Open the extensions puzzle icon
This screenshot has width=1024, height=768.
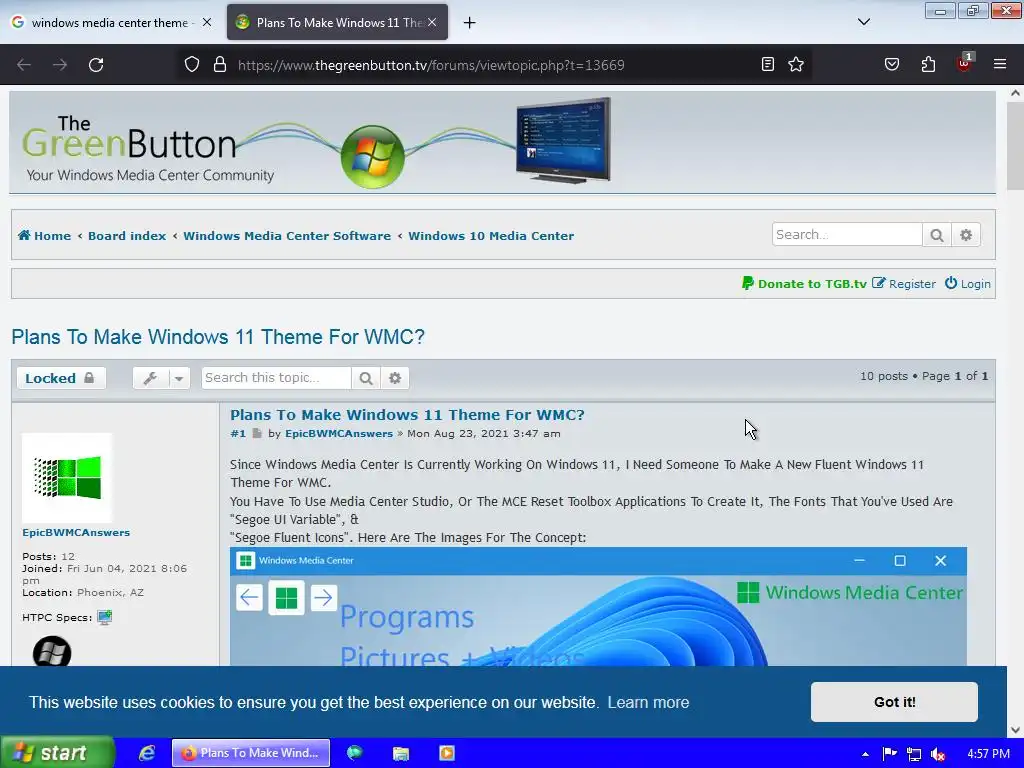928,64
